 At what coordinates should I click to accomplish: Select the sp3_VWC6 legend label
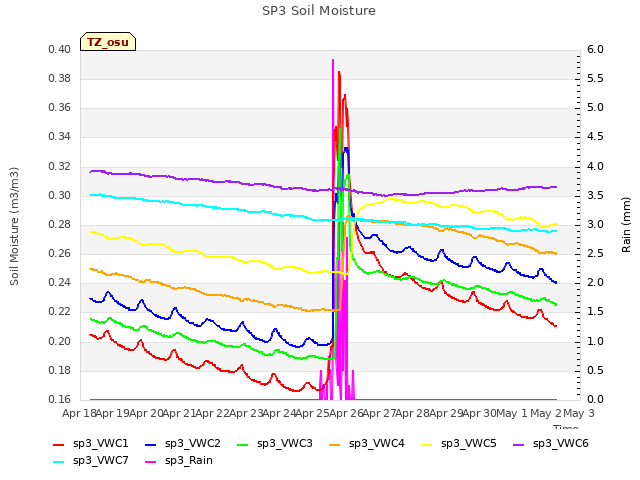tap(560, 444)
